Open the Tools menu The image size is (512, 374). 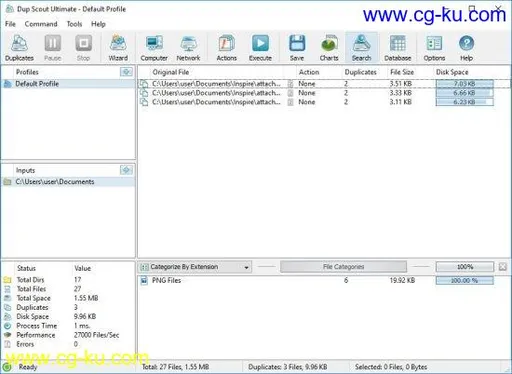(x=74, y=24)
